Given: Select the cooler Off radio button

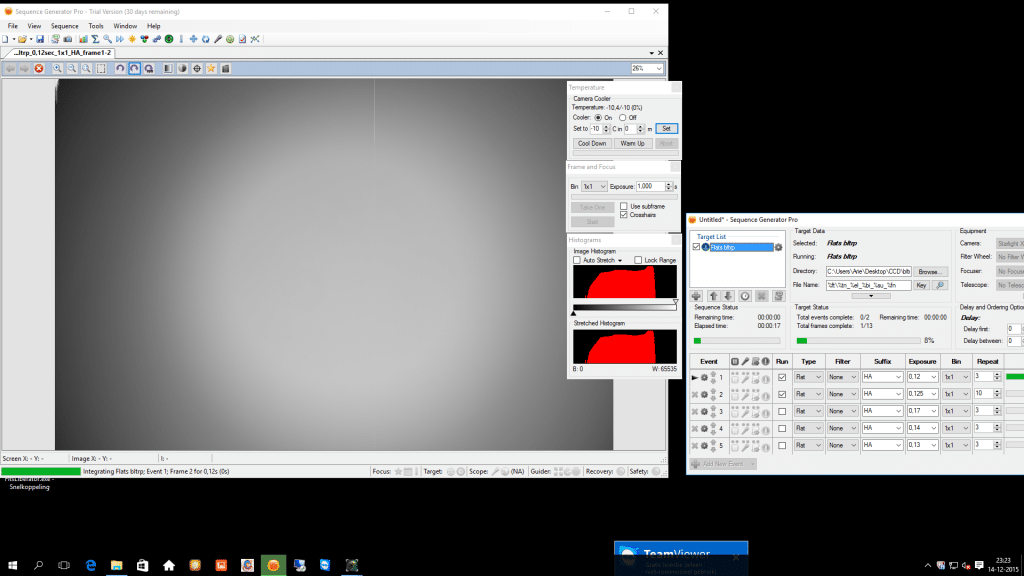Looking at the screenshot, I should 622,118.
